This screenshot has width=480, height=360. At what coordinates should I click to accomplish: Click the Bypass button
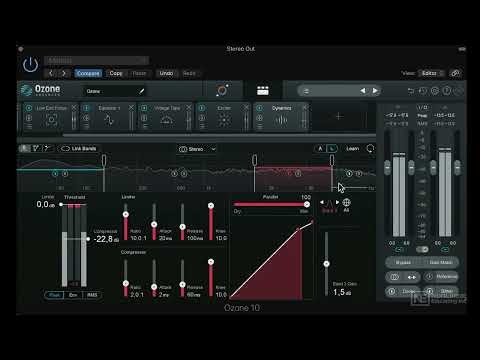coord(403,262)
